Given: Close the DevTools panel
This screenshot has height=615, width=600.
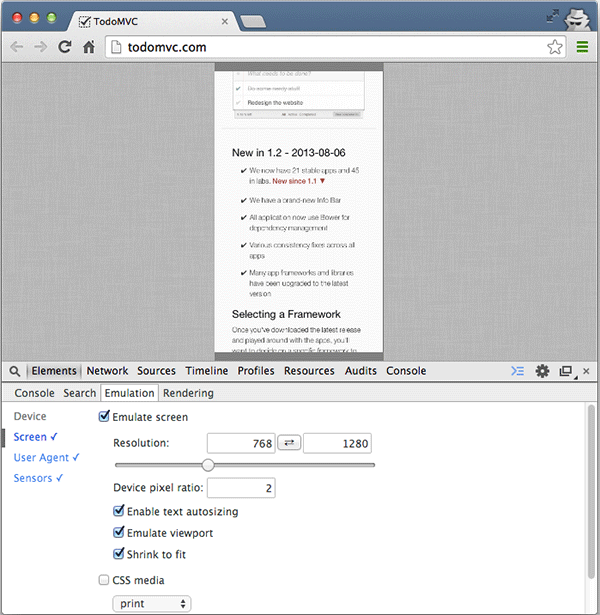Looking at the screenshot, I should (x=586, y=371).
